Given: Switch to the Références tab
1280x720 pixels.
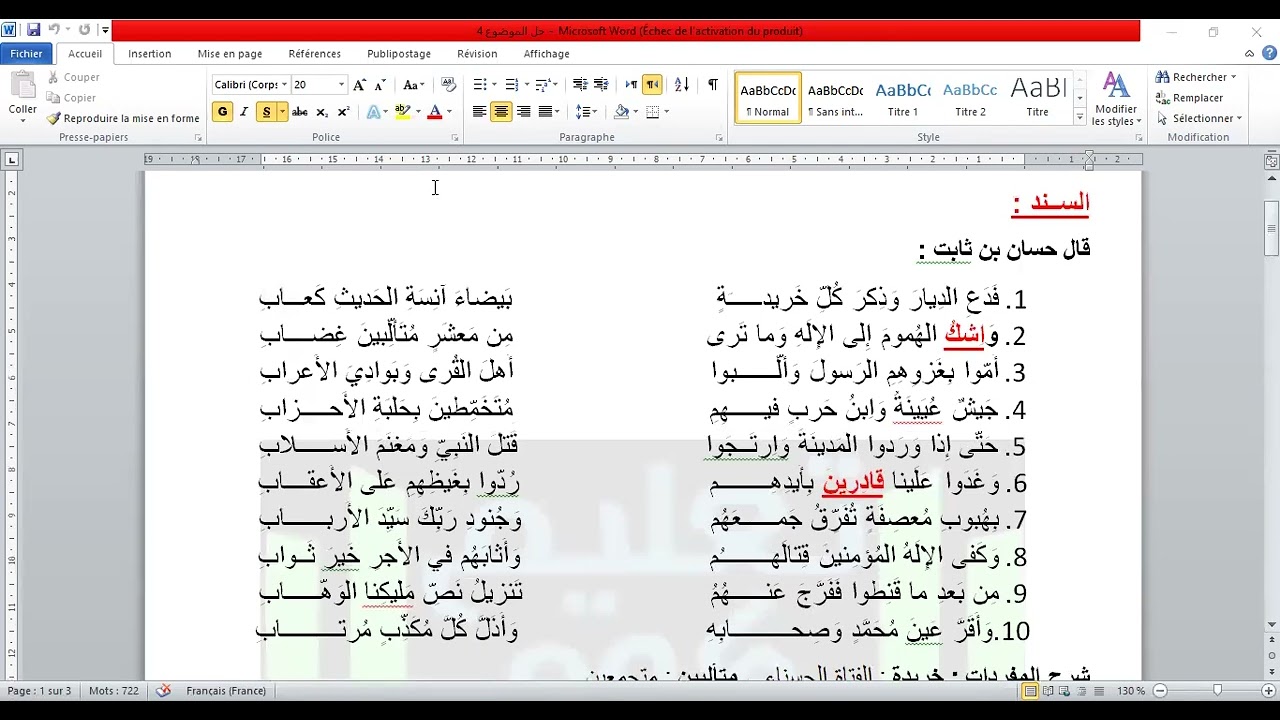Looking at the screenshot, I should click(x=315, y=54).
